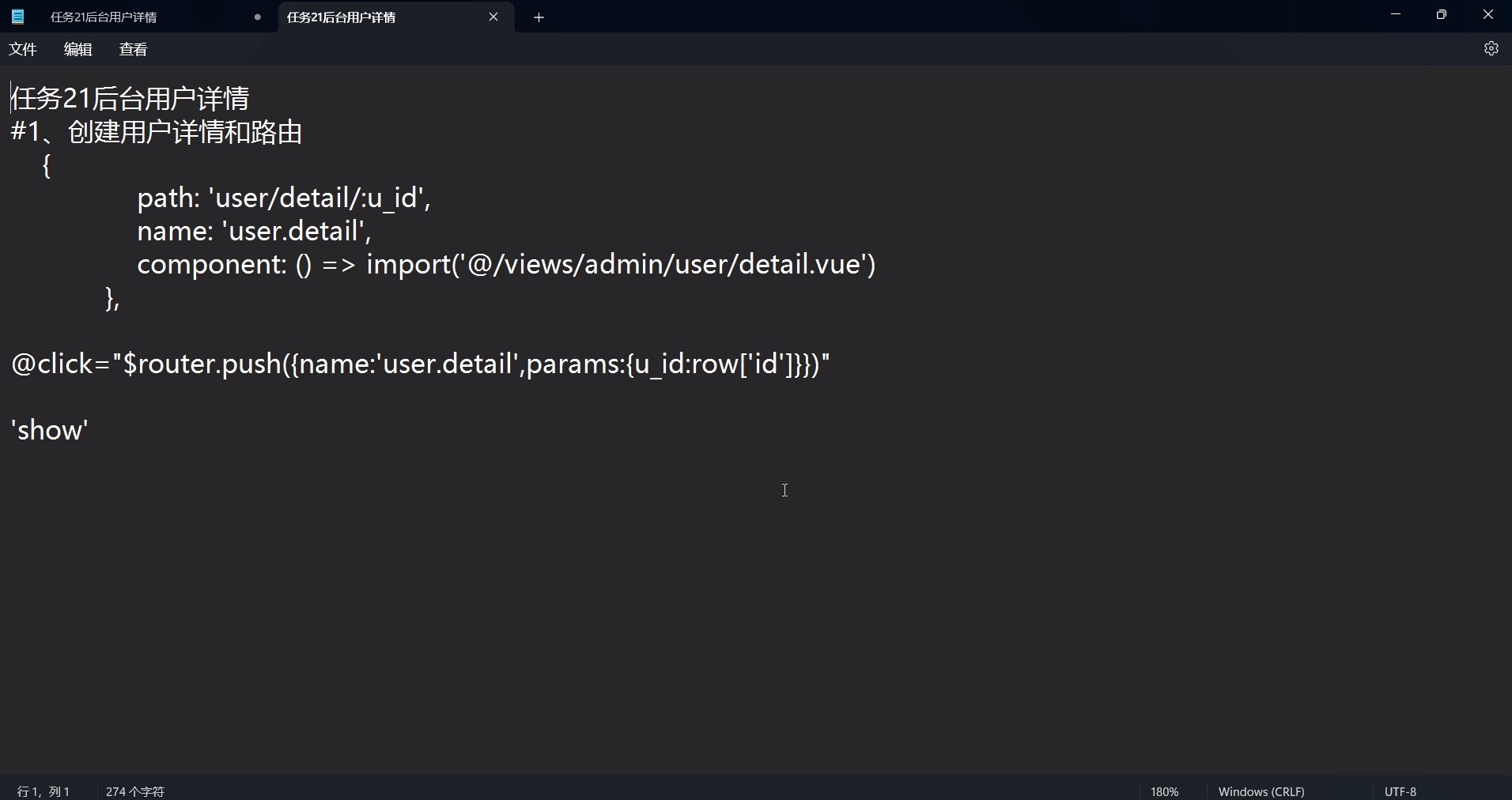Click the 行1, 列1 position indicator
Screen dimensions: 1512x800
43,791
